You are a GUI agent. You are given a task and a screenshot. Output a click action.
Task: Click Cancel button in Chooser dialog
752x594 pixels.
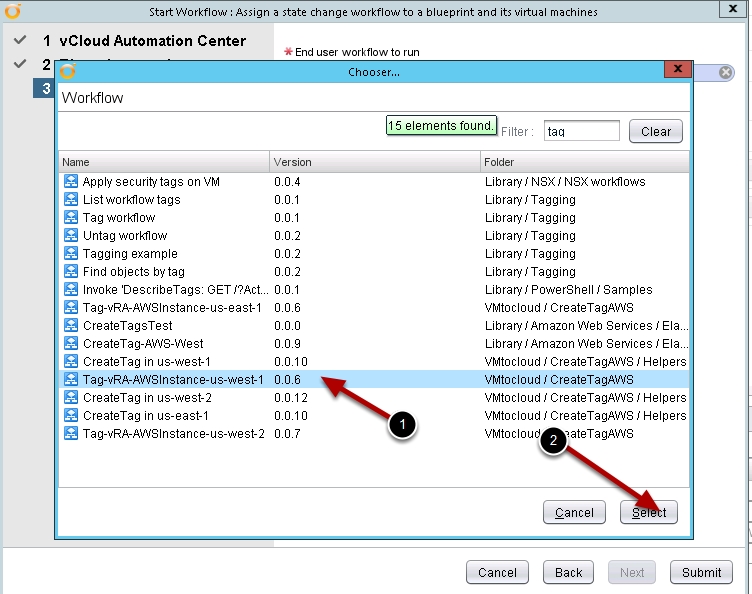(x=574, y=512)
